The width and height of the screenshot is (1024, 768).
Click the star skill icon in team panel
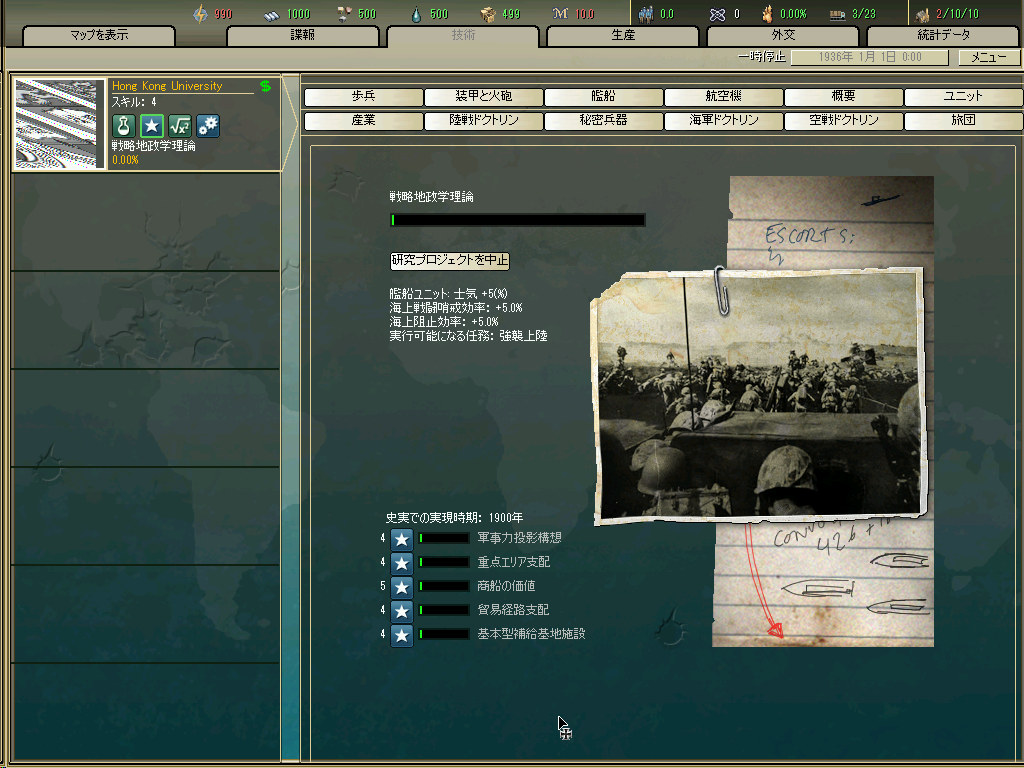click(152, 126)
